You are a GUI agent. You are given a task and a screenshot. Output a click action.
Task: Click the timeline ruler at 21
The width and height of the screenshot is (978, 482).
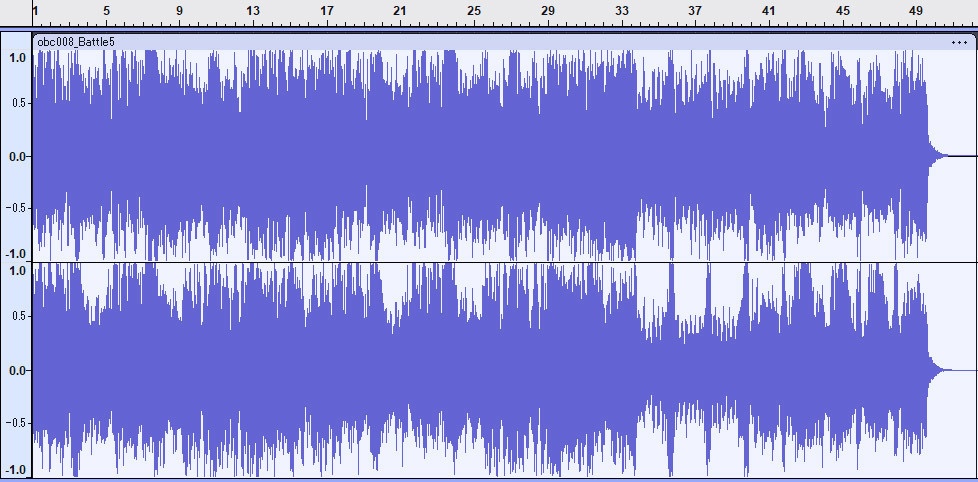(x=400, y=11)
